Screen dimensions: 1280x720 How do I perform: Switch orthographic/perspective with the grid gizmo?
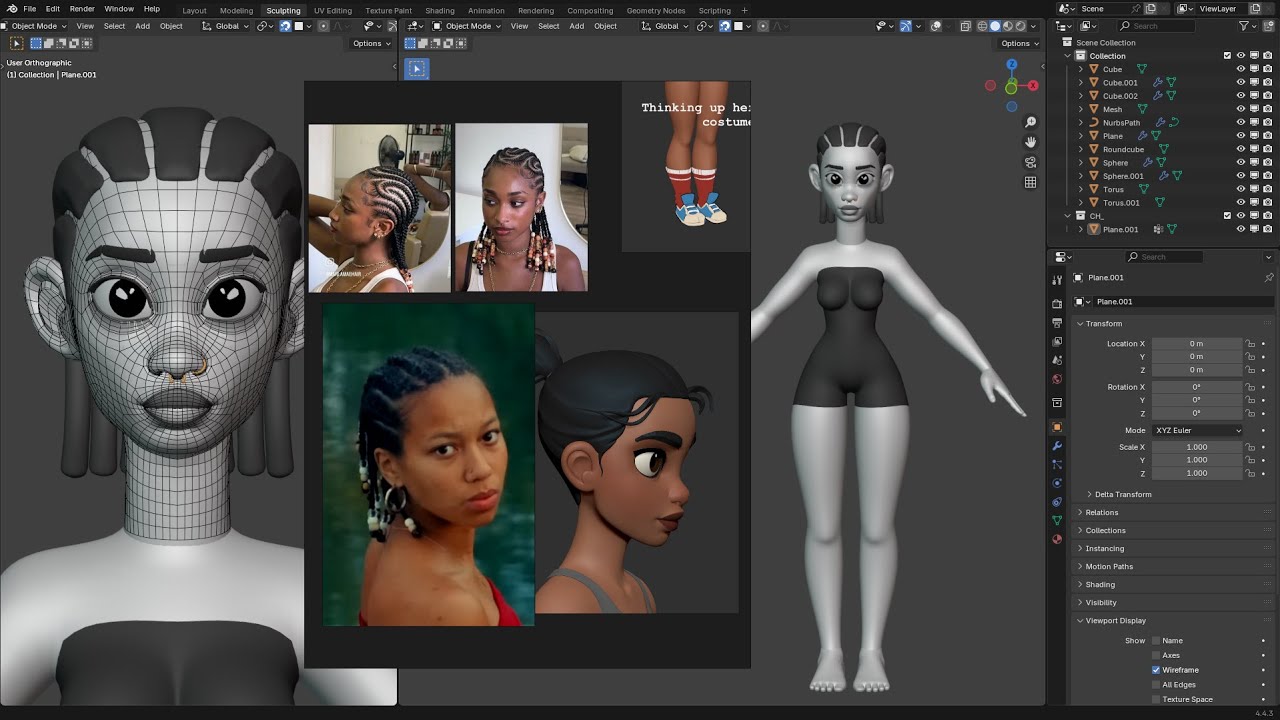(x=1030, y=182)
